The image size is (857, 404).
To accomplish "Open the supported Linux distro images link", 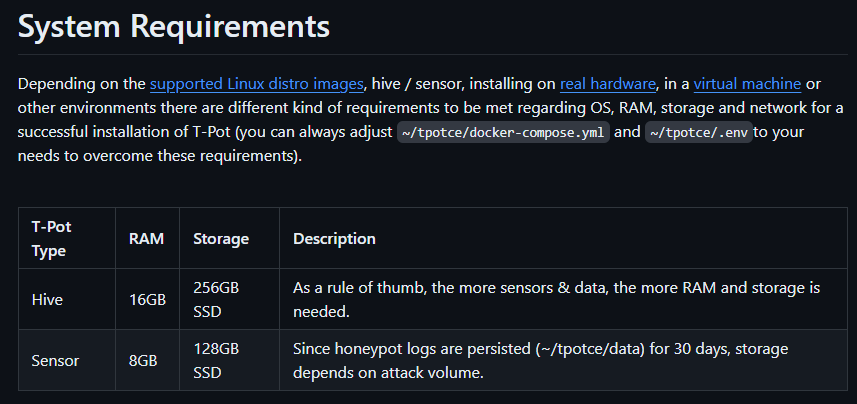I will coord(256,84).
